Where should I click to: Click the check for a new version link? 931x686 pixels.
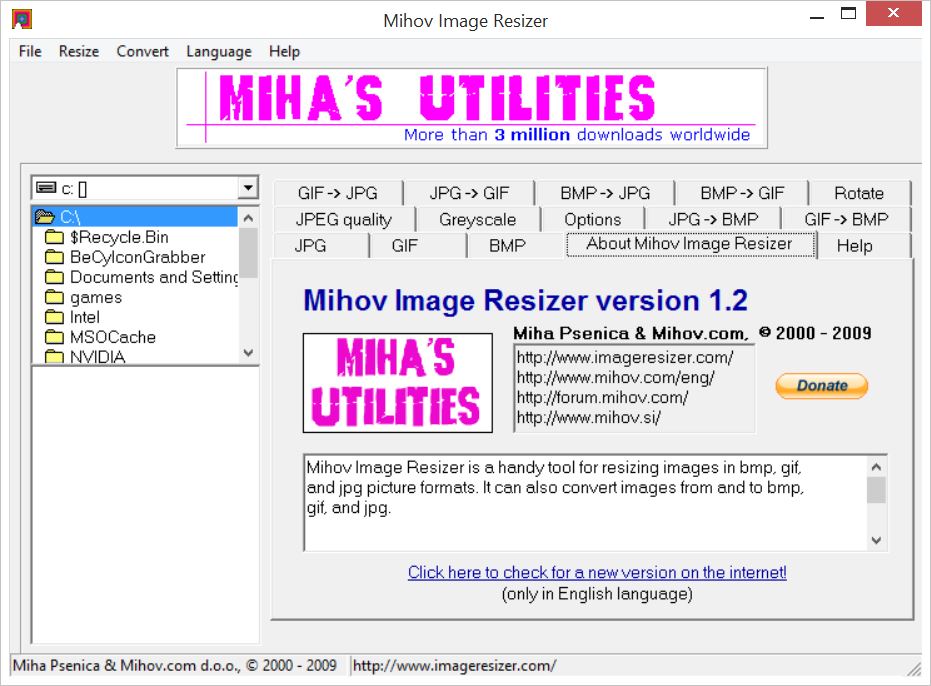tap(597, 573)
